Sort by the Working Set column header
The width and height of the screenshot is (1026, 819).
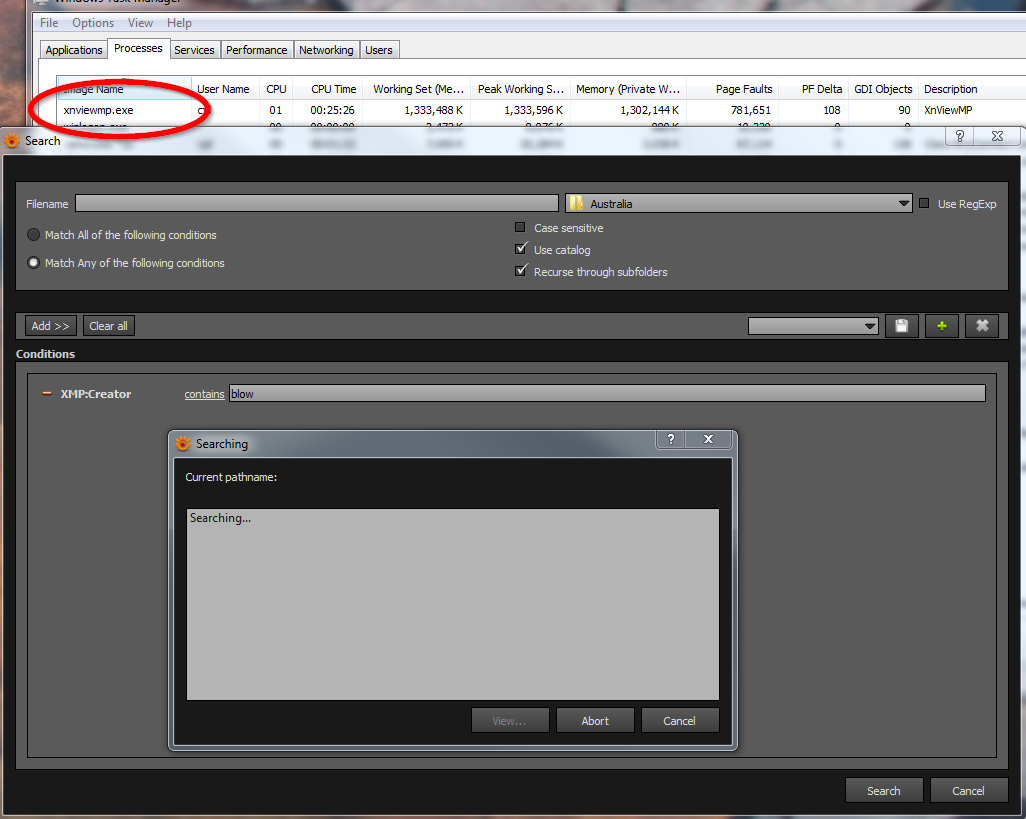tap(418, 89)
